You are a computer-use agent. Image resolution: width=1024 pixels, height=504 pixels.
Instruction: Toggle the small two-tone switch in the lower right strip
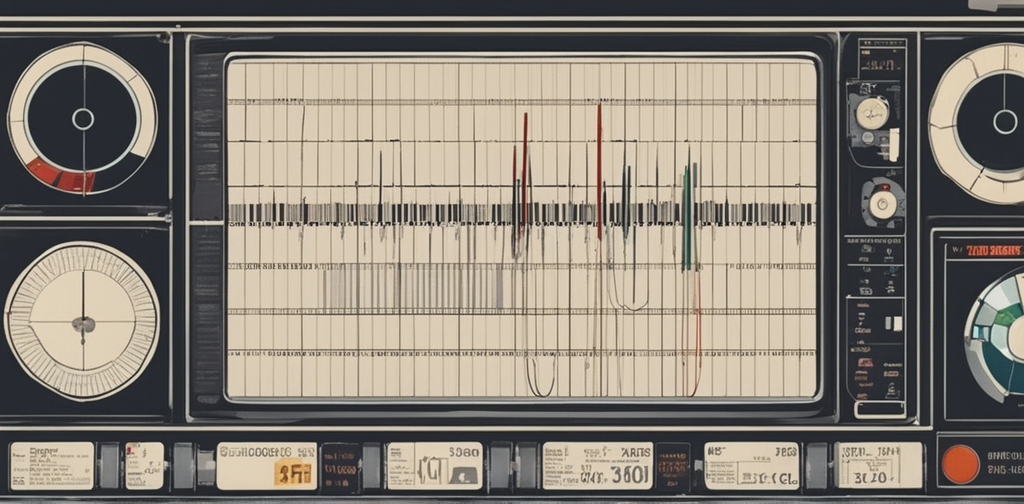pos(893,323)
